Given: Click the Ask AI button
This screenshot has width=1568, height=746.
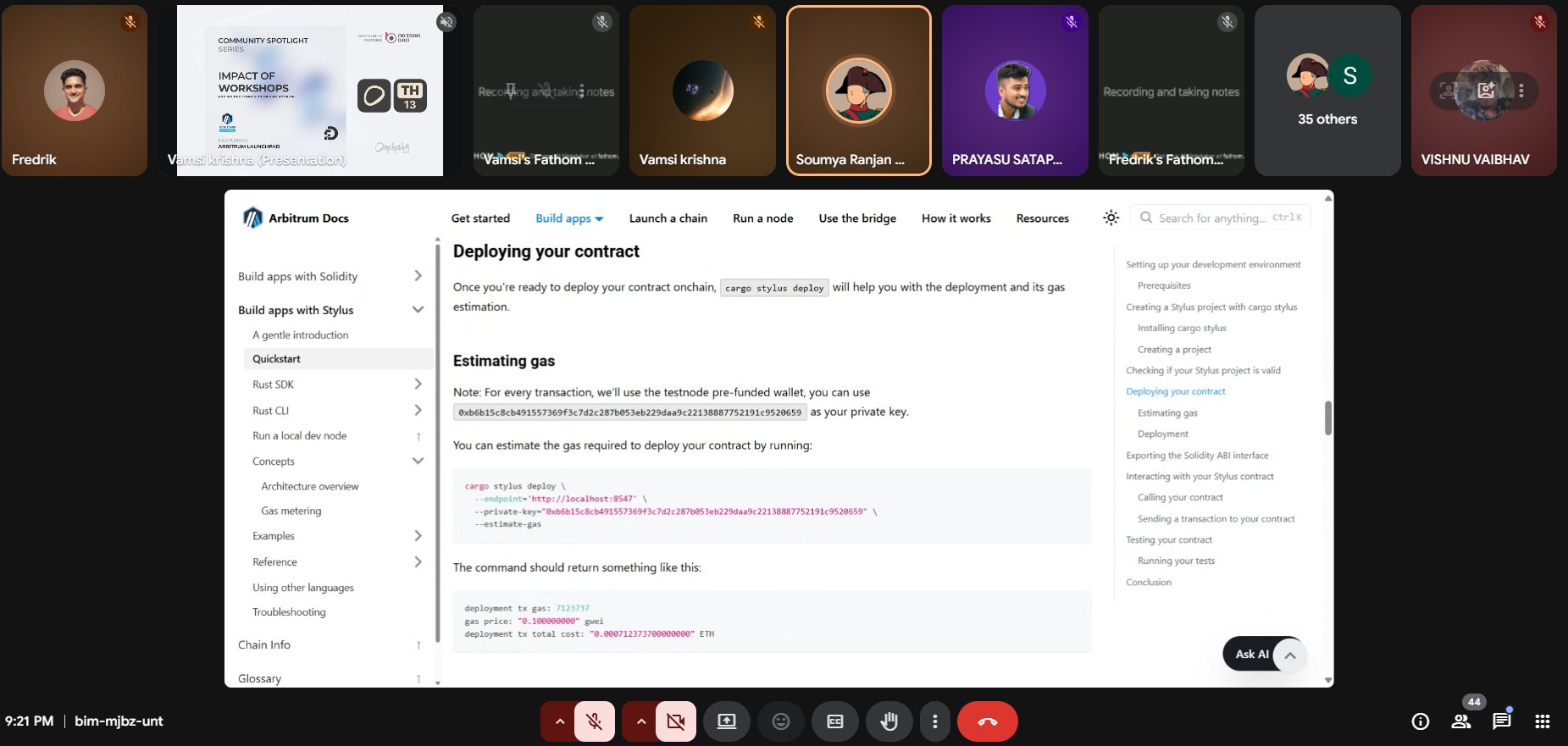Looking at the screenshot, I should (1251, 654).
